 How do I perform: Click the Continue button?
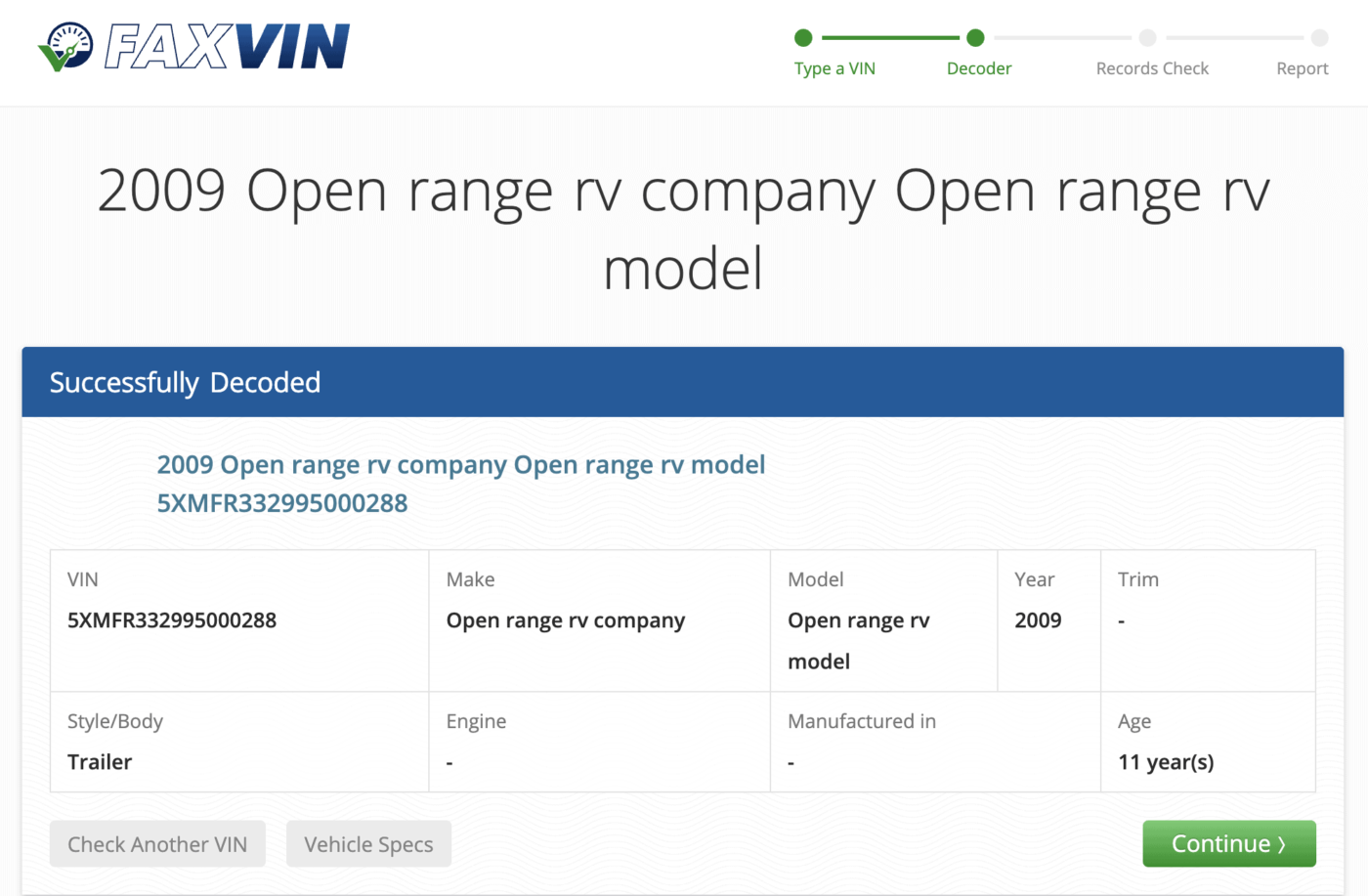pyautogui.click(x=1229, y=843)
